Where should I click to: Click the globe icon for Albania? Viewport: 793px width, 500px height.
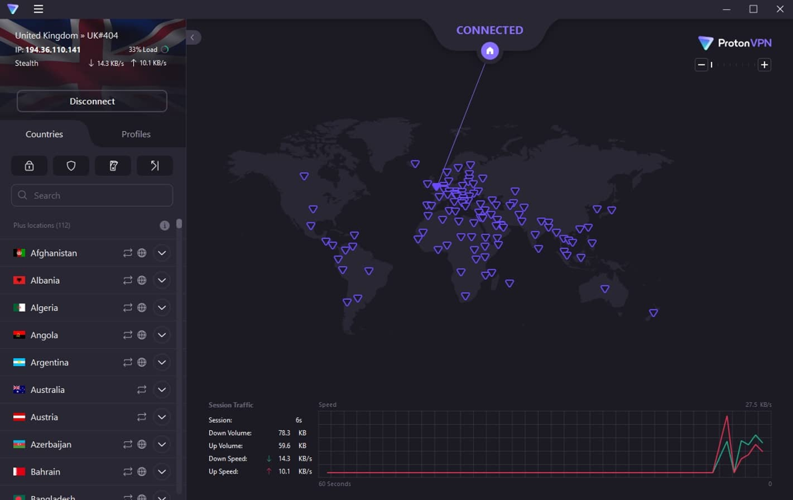tap(142, 281)
